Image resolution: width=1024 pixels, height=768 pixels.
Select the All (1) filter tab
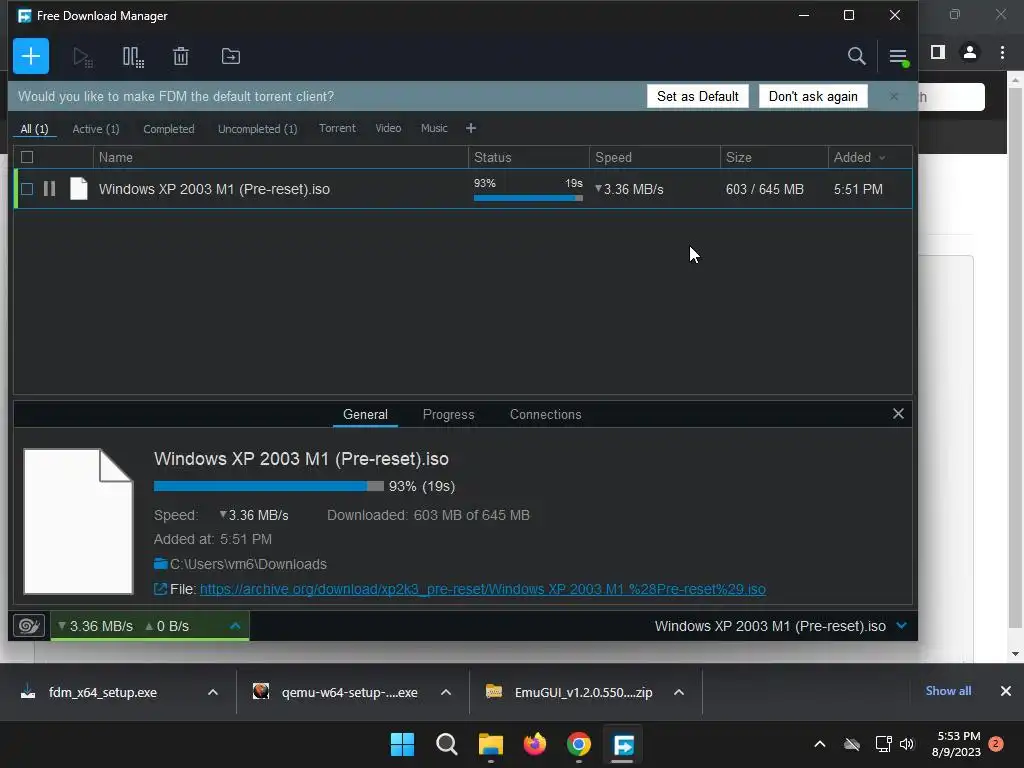click(x=35, y=129)
